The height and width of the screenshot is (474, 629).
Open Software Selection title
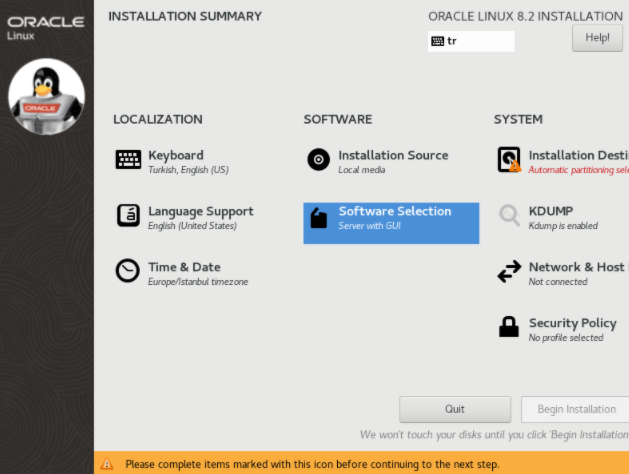pyautogui.click(x=395, y=211)
